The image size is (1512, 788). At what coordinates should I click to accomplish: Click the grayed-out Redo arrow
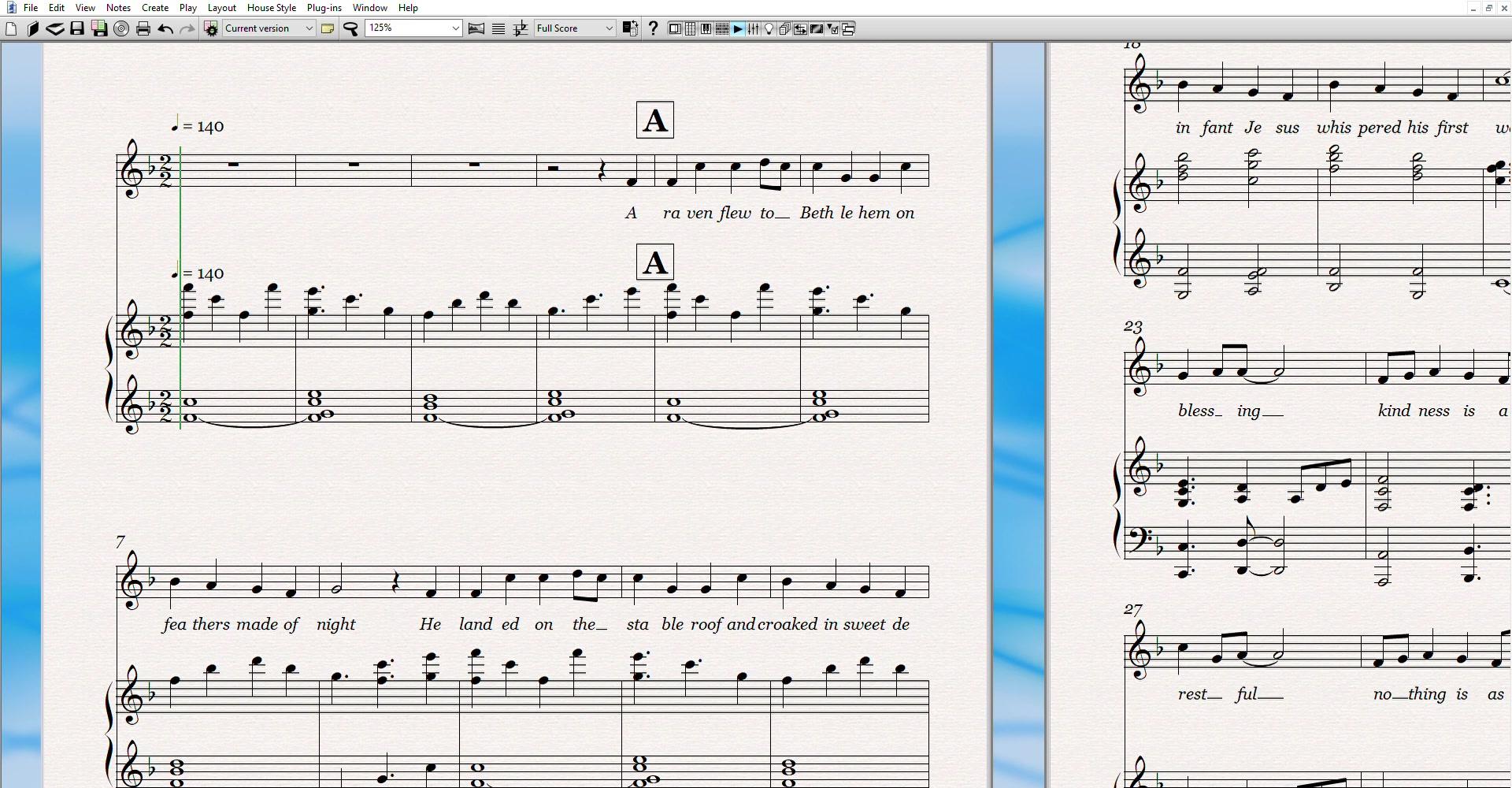pos(187,29)
